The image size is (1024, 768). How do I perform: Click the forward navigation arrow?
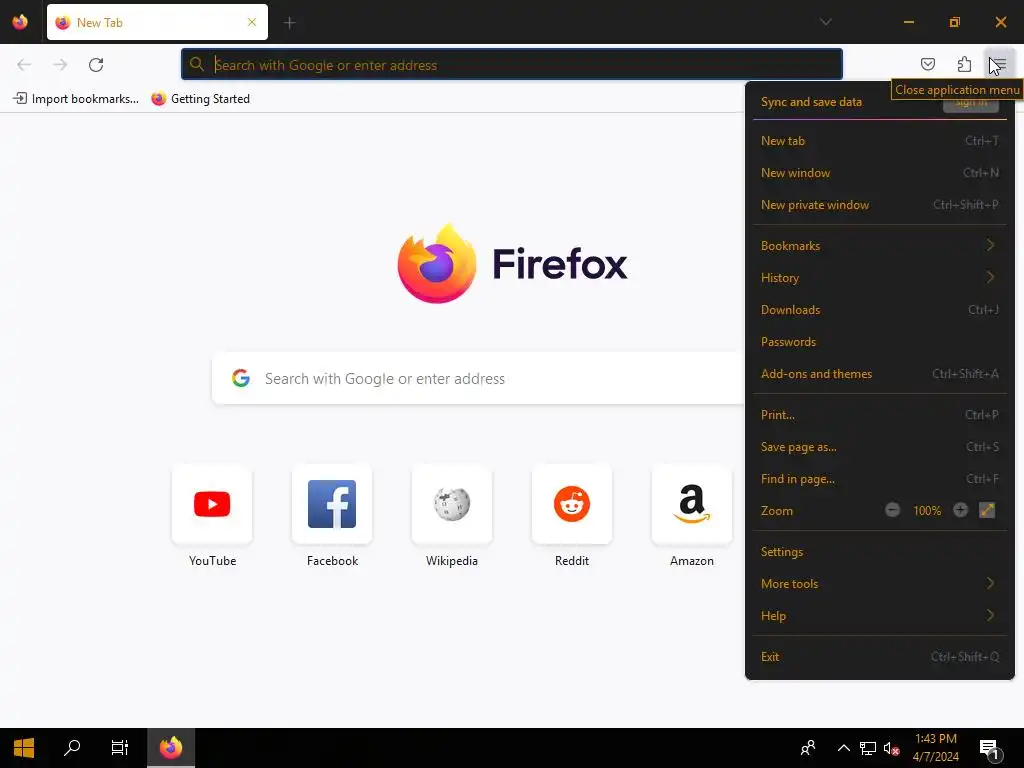tap(60, 65)
